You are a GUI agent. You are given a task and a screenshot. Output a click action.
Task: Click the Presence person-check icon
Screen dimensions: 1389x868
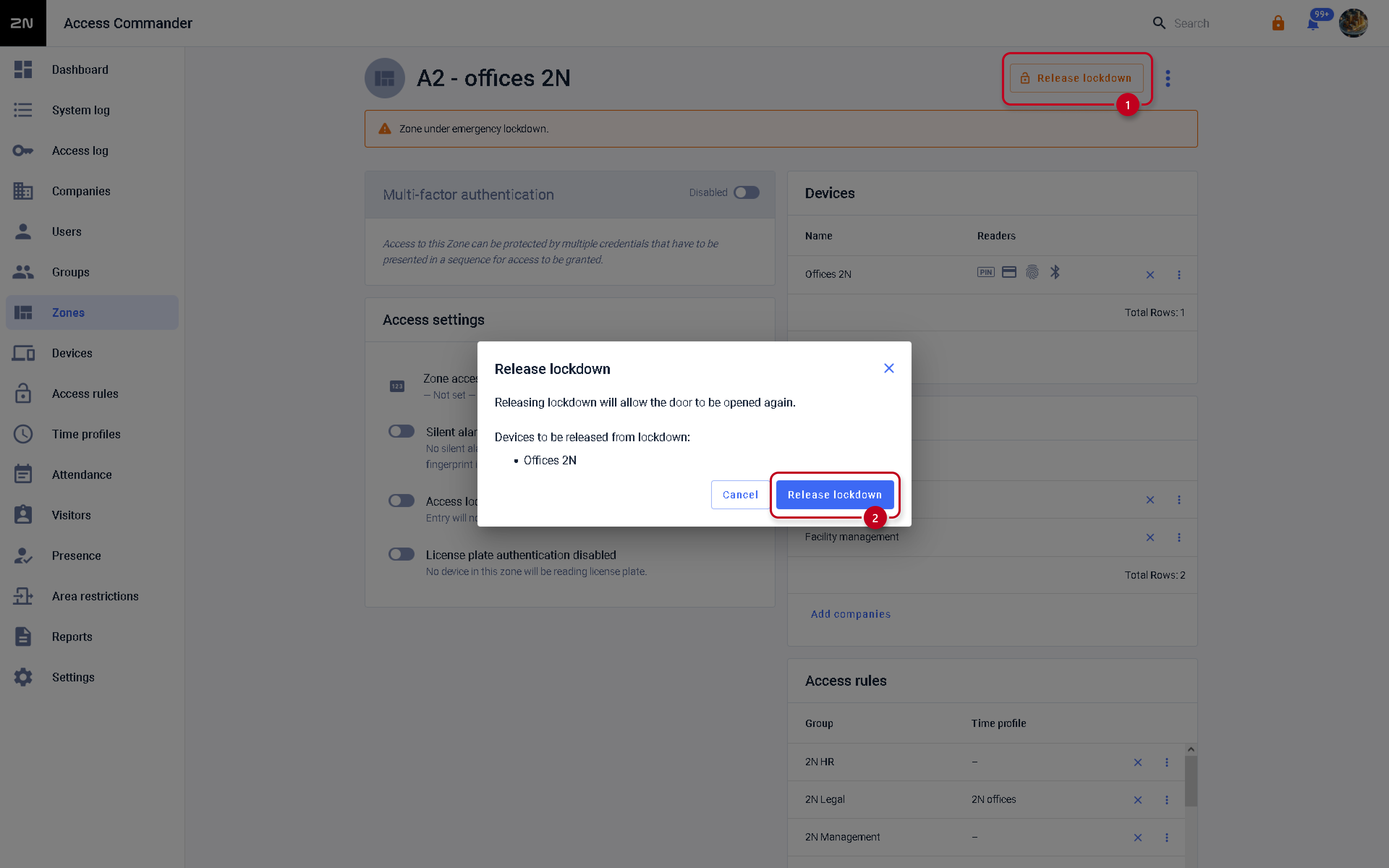[23, 556]
